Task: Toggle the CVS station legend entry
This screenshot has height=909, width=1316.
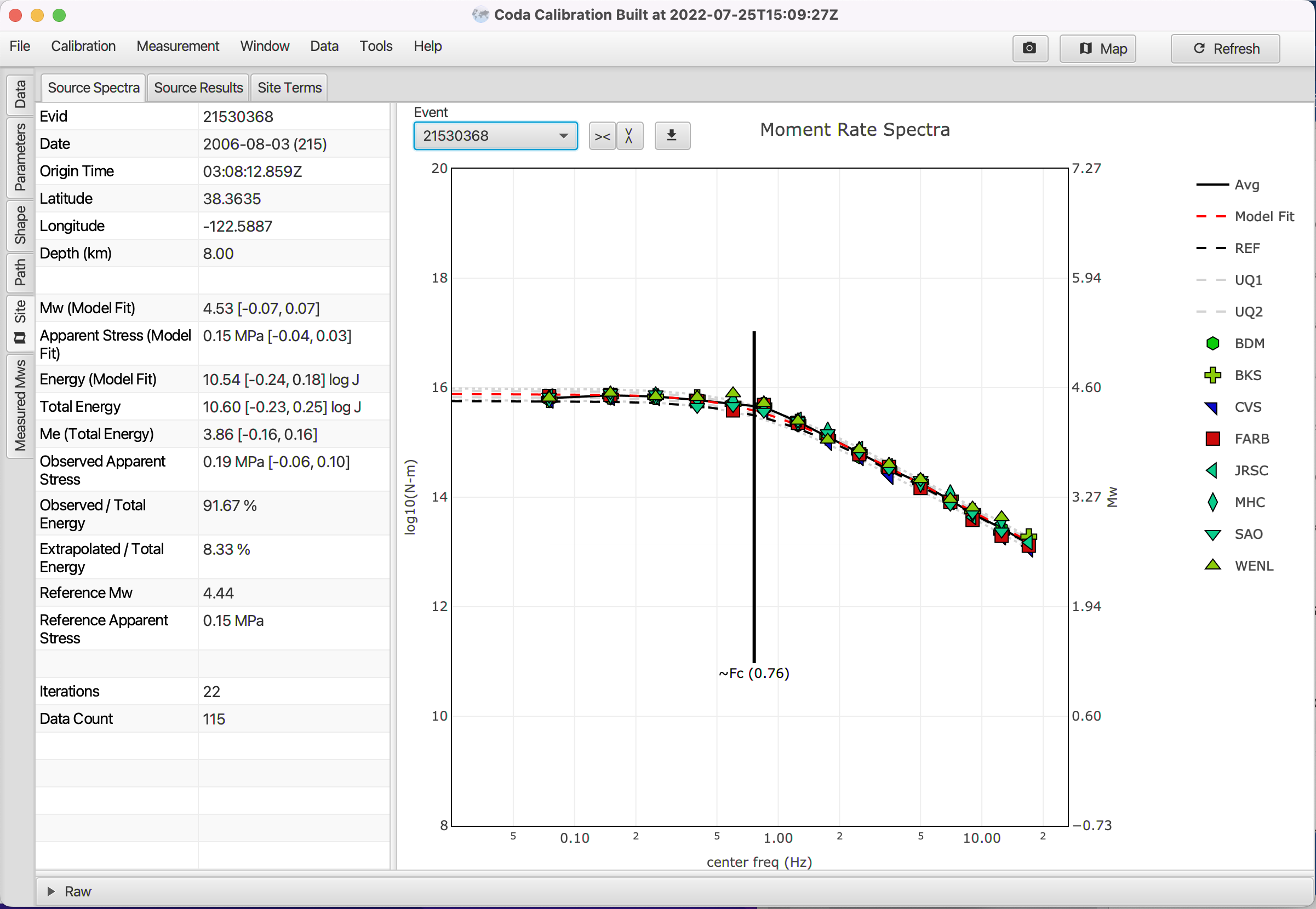Action: coord(1234,407)
